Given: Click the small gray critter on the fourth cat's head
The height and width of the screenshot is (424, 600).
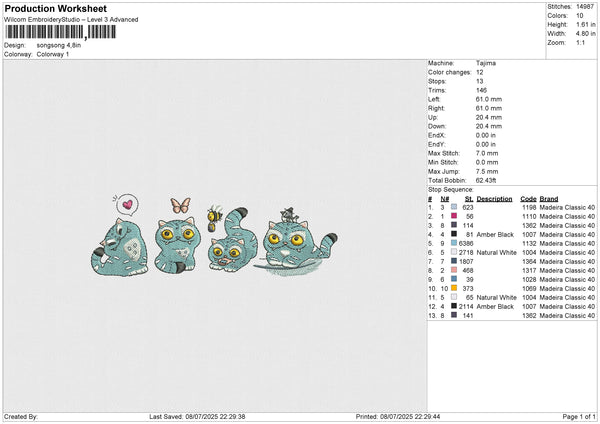Looking at the screenshot, I should [287, 212].
